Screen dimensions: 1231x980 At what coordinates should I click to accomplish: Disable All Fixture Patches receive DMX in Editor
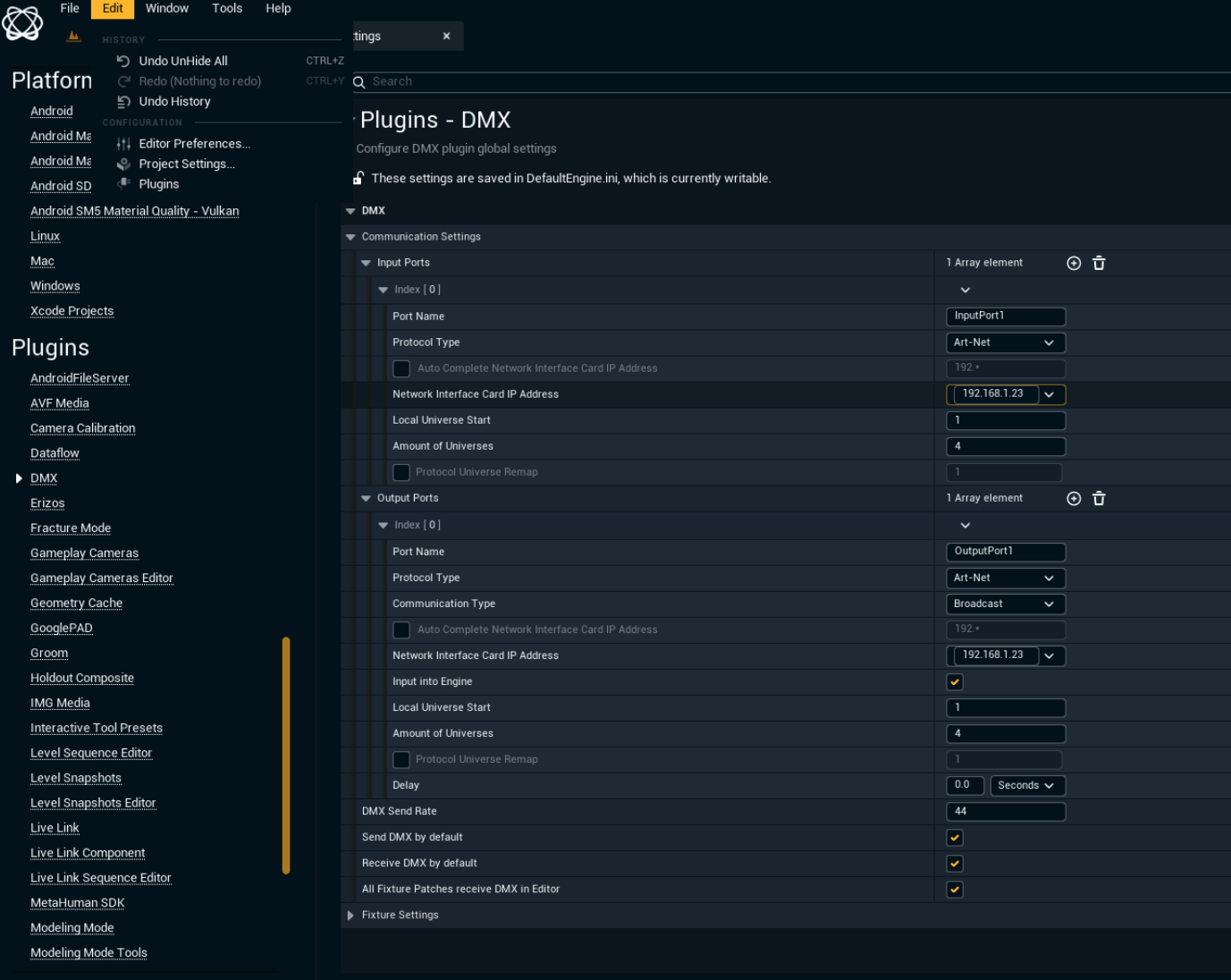(955, 890)
